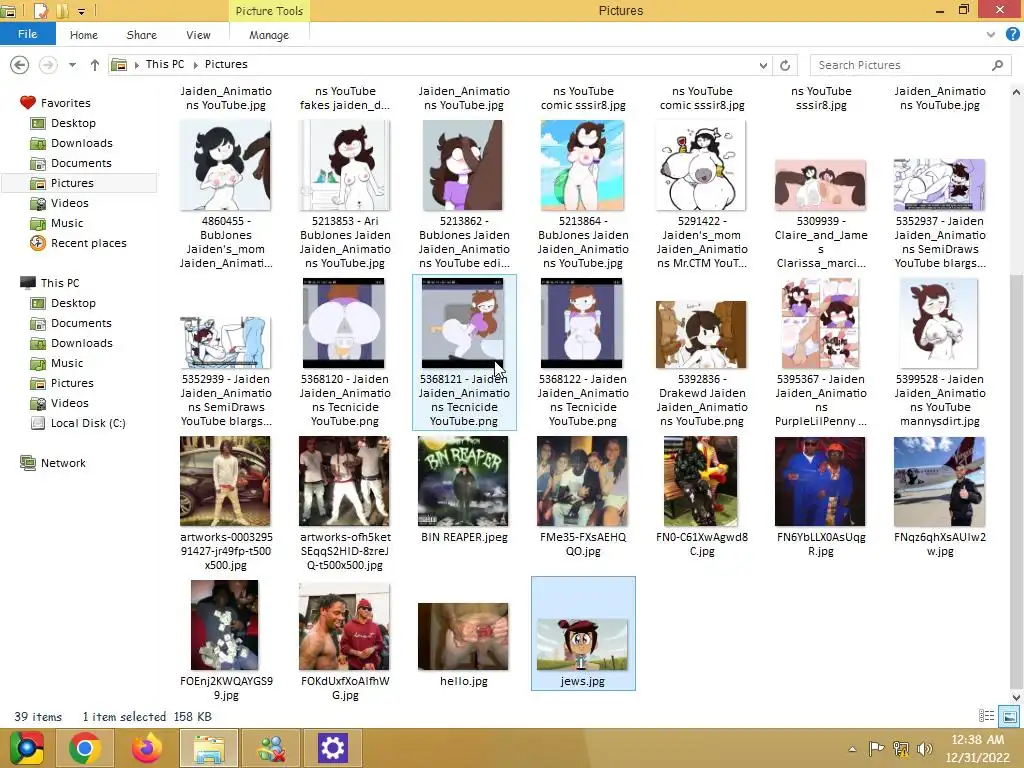Select the FNqz6qhXsAUIw2w.jpg airplane photo
This screenshot has width=1024, height=768.
pyautogui.click(x=940, y=496)
